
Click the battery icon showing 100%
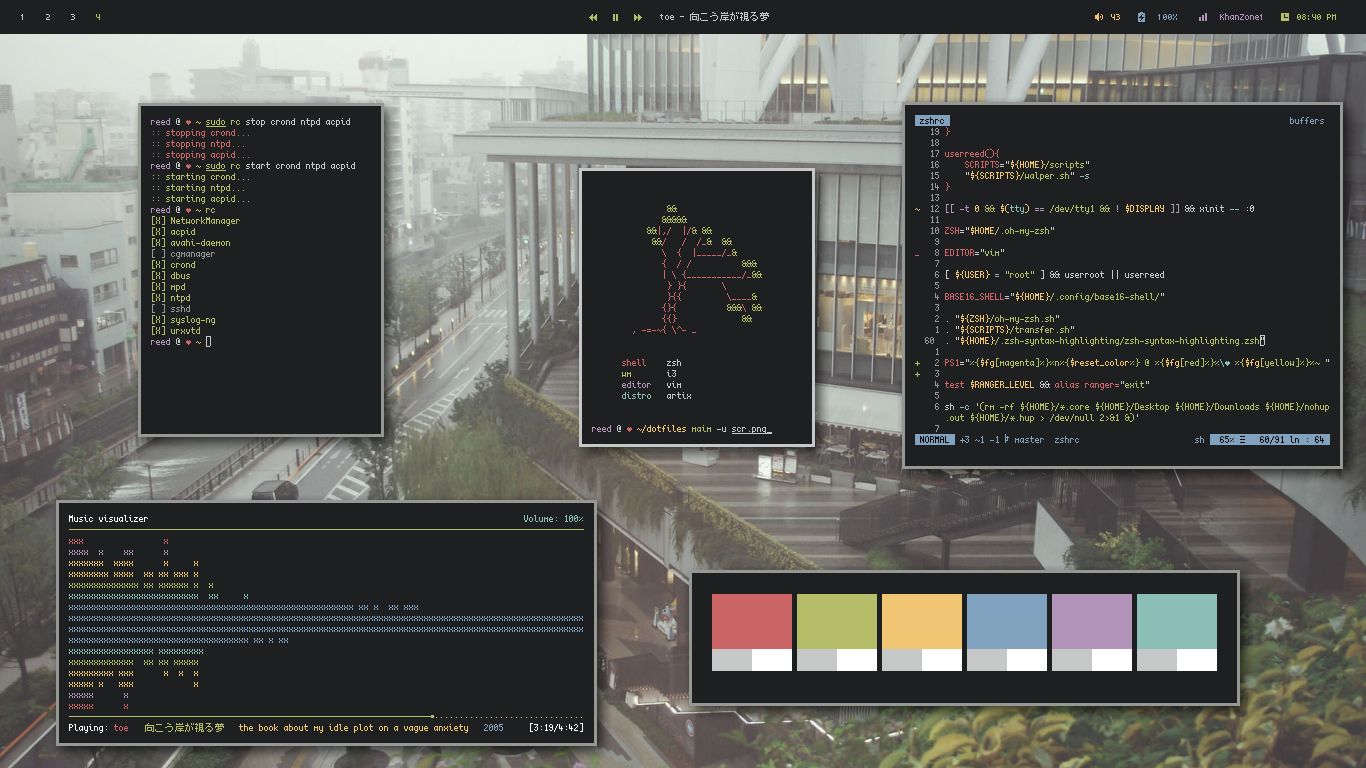click(x=1141, y=16)
